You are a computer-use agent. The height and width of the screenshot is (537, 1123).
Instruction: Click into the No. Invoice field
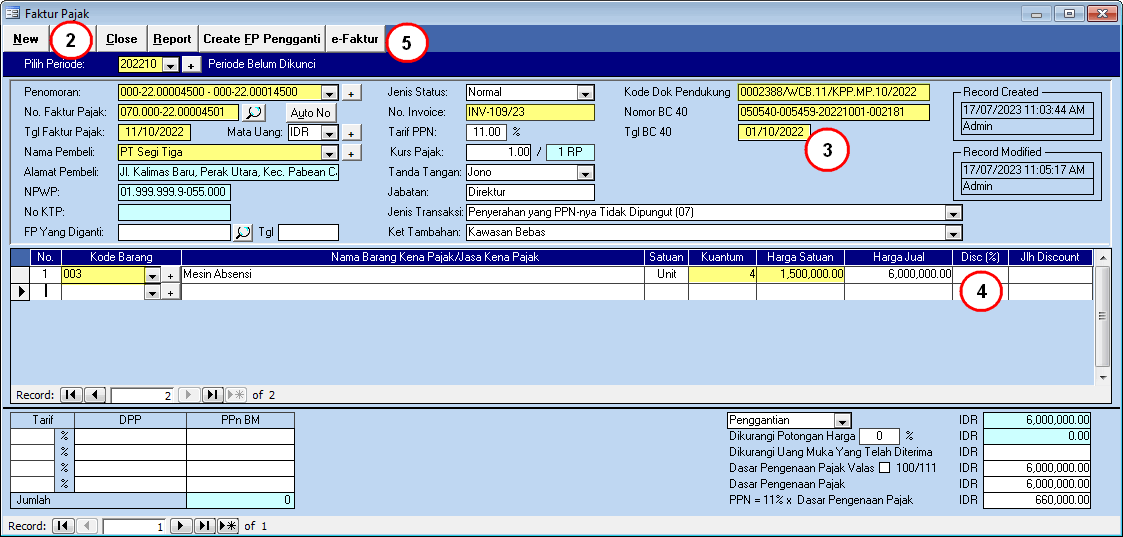[530, 112]
